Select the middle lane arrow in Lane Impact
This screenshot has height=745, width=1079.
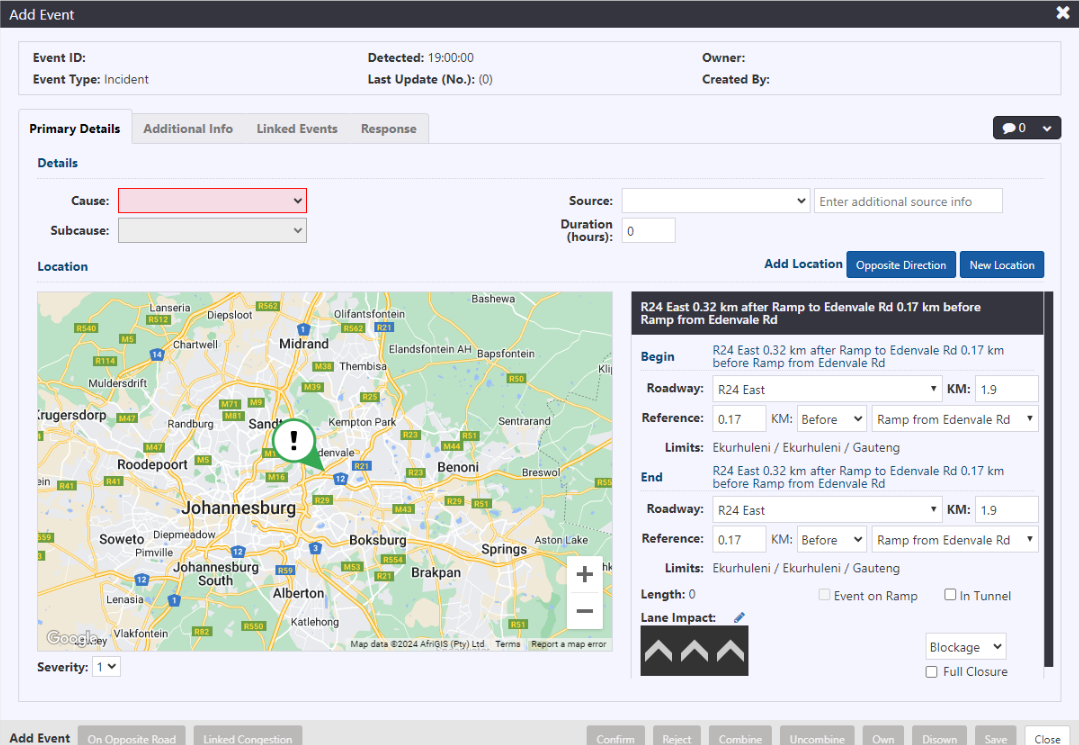(694, 652)
